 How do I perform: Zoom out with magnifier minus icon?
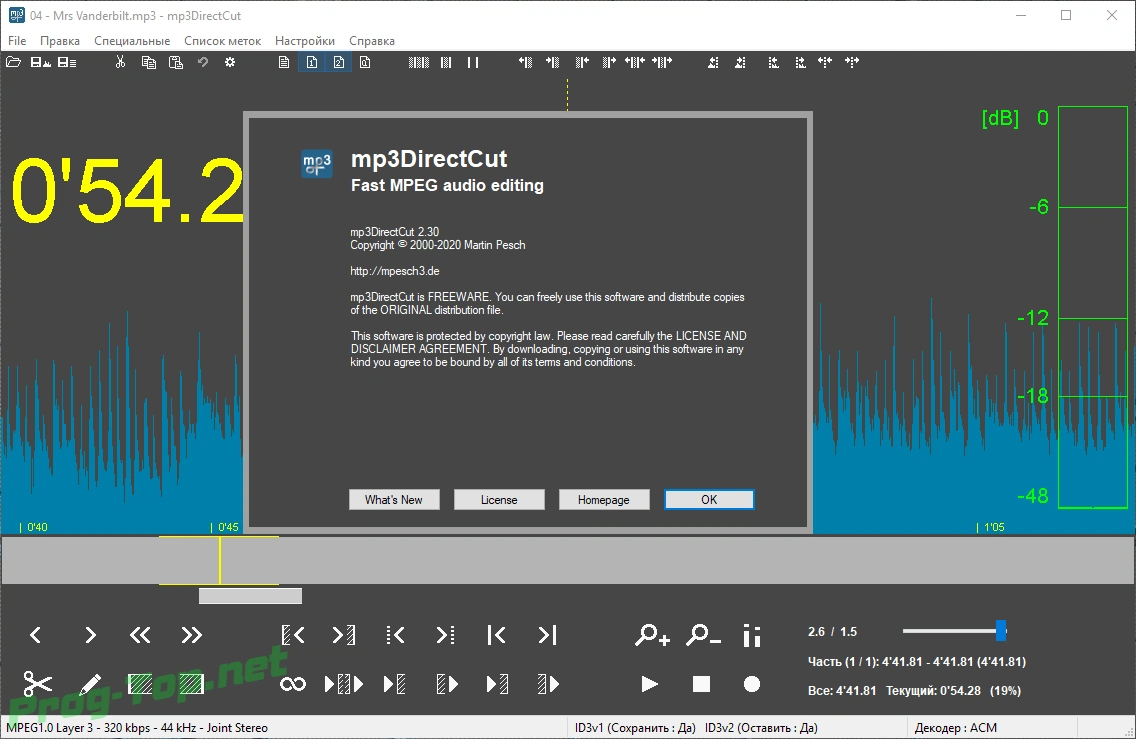703,635
